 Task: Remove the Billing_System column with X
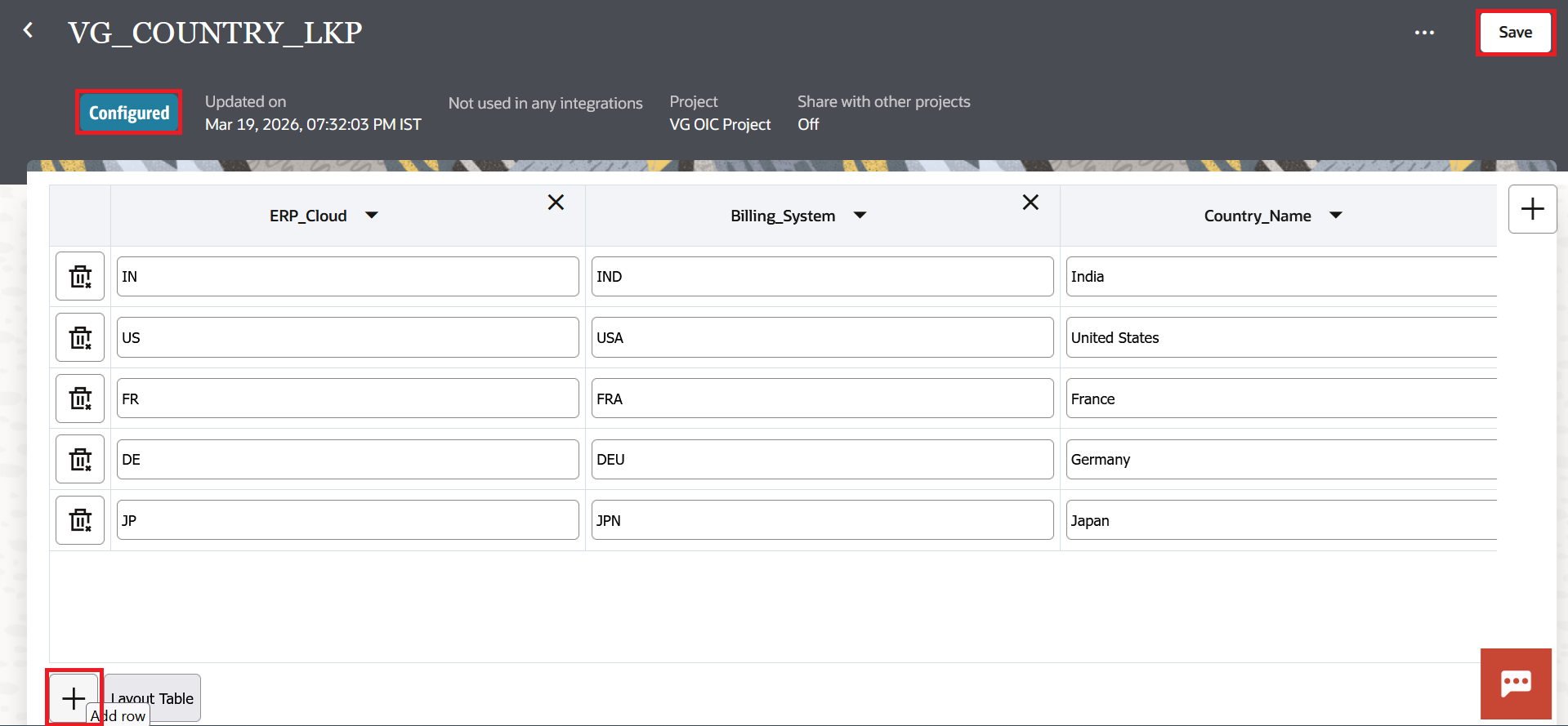[1030, 203]
